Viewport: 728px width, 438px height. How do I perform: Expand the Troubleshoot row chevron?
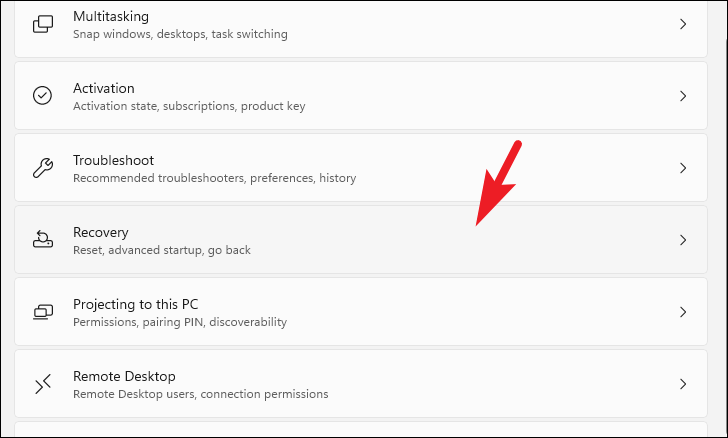pyautogui.click(x=683, y=168)
